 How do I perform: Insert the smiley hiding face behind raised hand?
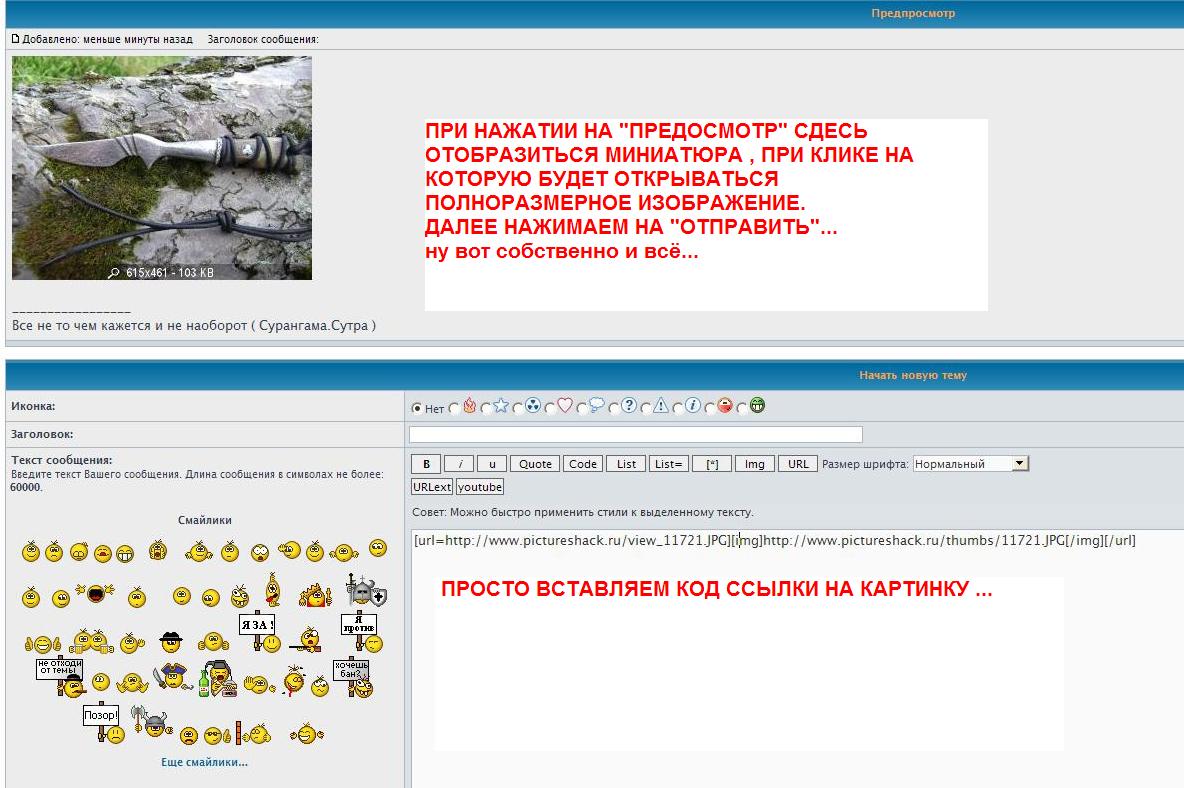[x=259, y=685]
